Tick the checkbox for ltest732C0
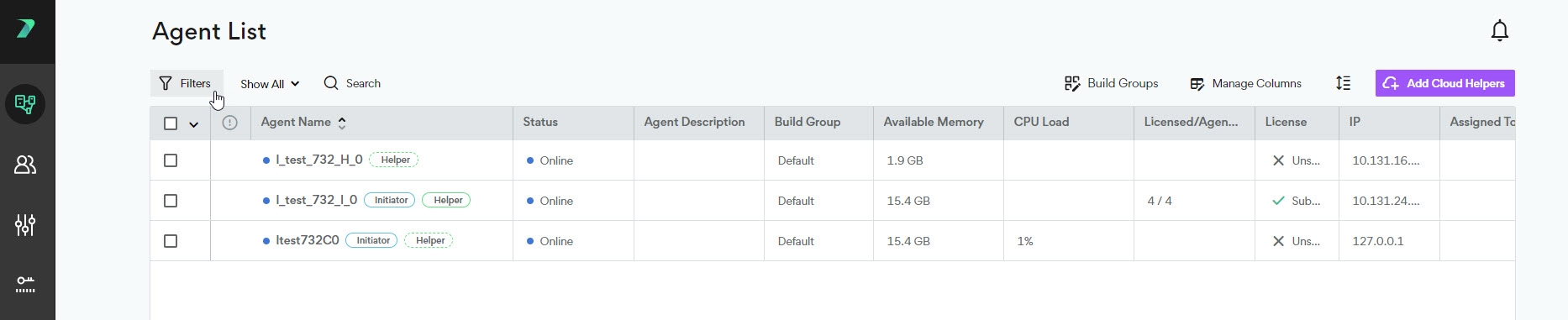This screenshot has height=320, width=1568. click(x=171, y=241)
